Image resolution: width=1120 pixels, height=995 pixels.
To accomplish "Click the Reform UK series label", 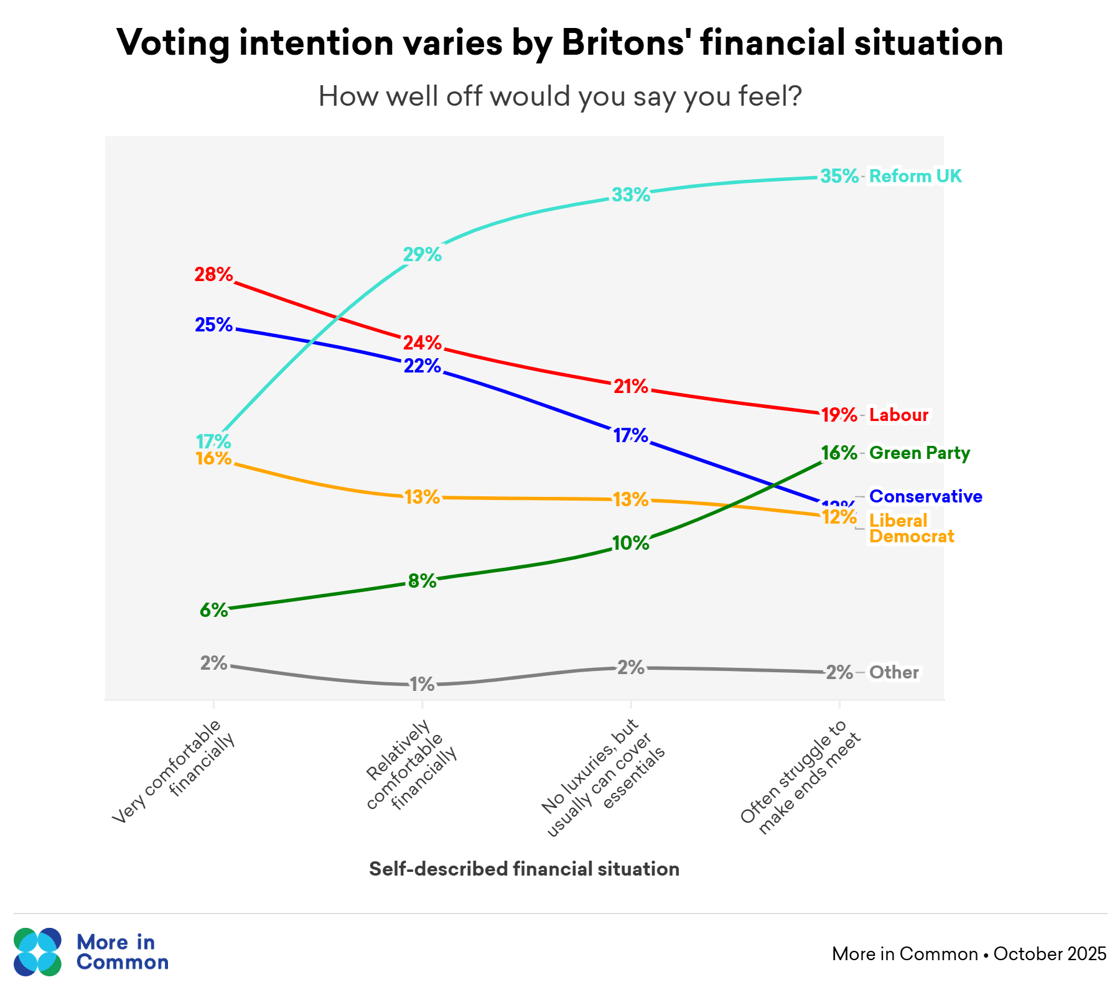I will (x=915, y=177).
